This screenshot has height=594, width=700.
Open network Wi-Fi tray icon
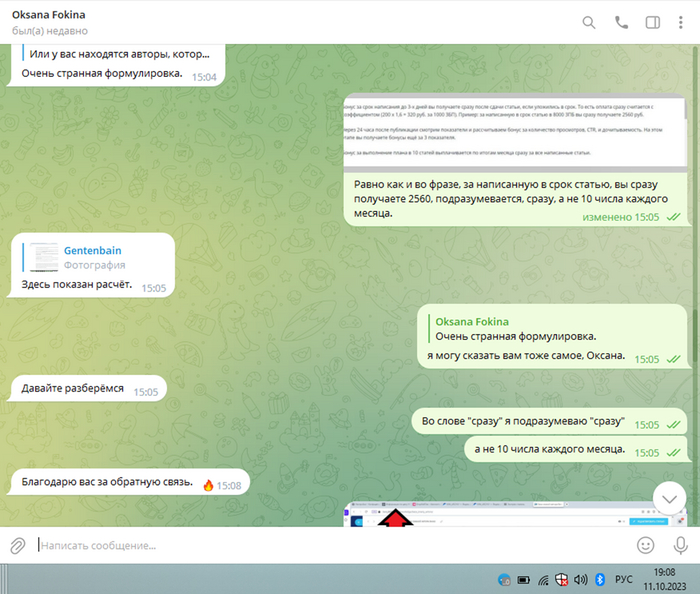pos(543,580)
